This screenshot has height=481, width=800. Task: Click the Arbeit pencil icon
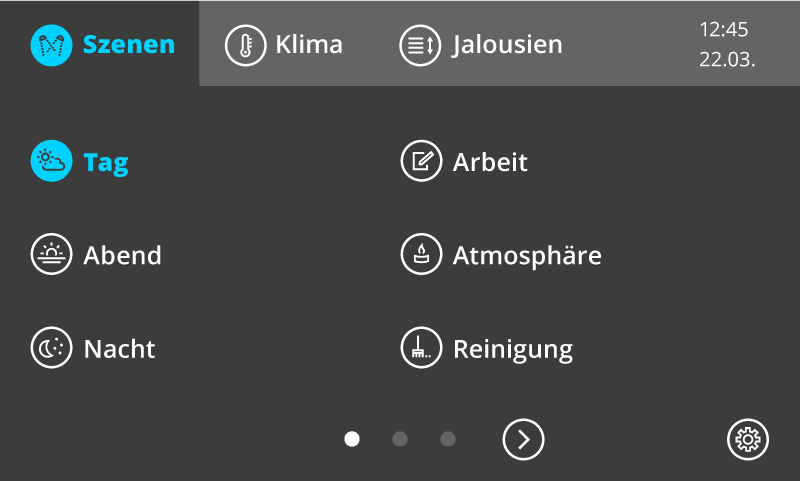(x=421, y=162)
